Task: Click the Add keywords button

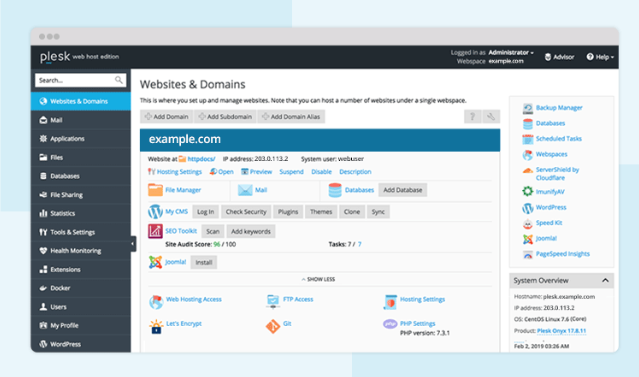Action: pyautogui.click(x=251, y=231)
